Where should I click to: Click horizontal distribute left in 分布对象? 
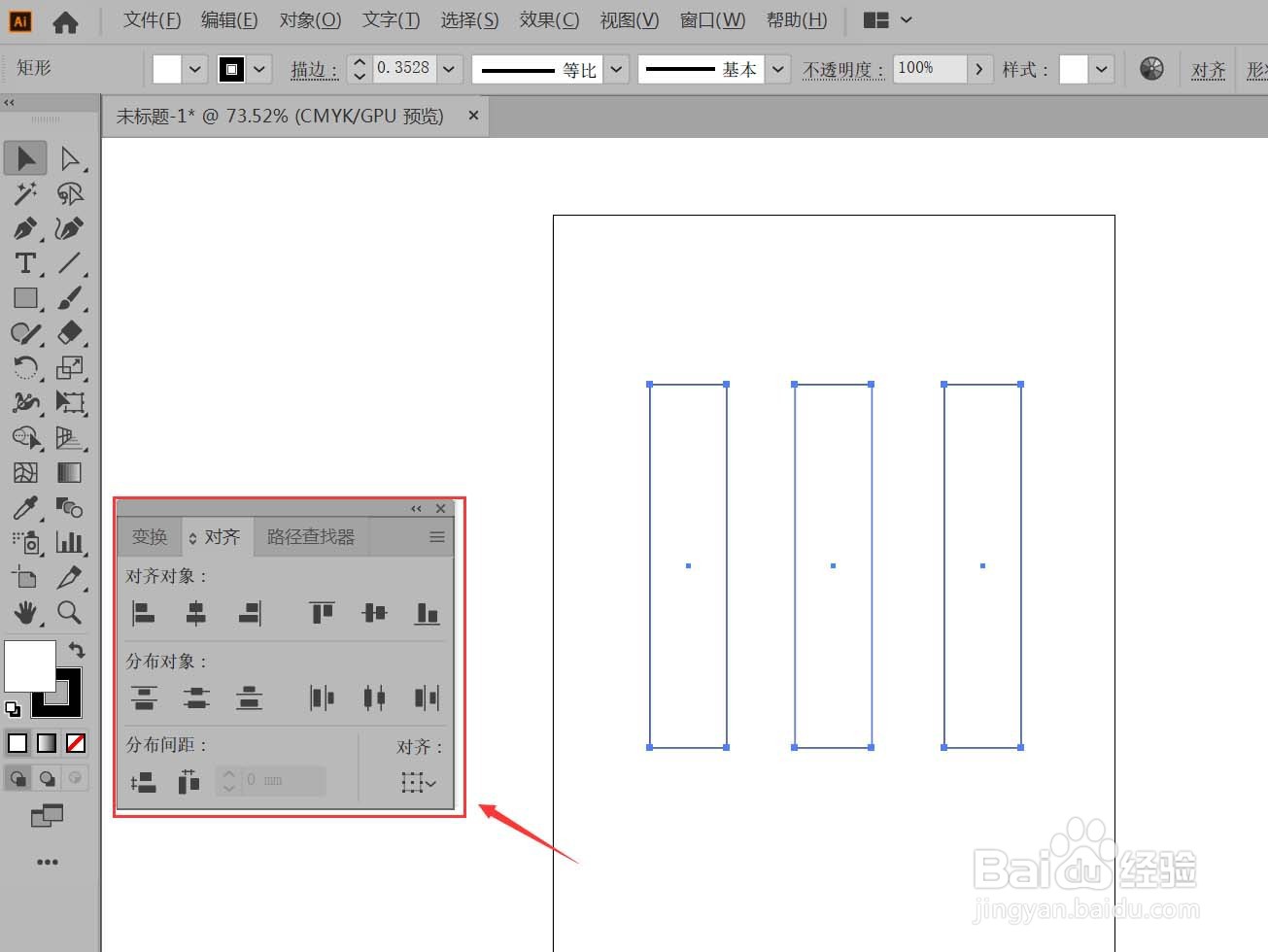point(322,697)
